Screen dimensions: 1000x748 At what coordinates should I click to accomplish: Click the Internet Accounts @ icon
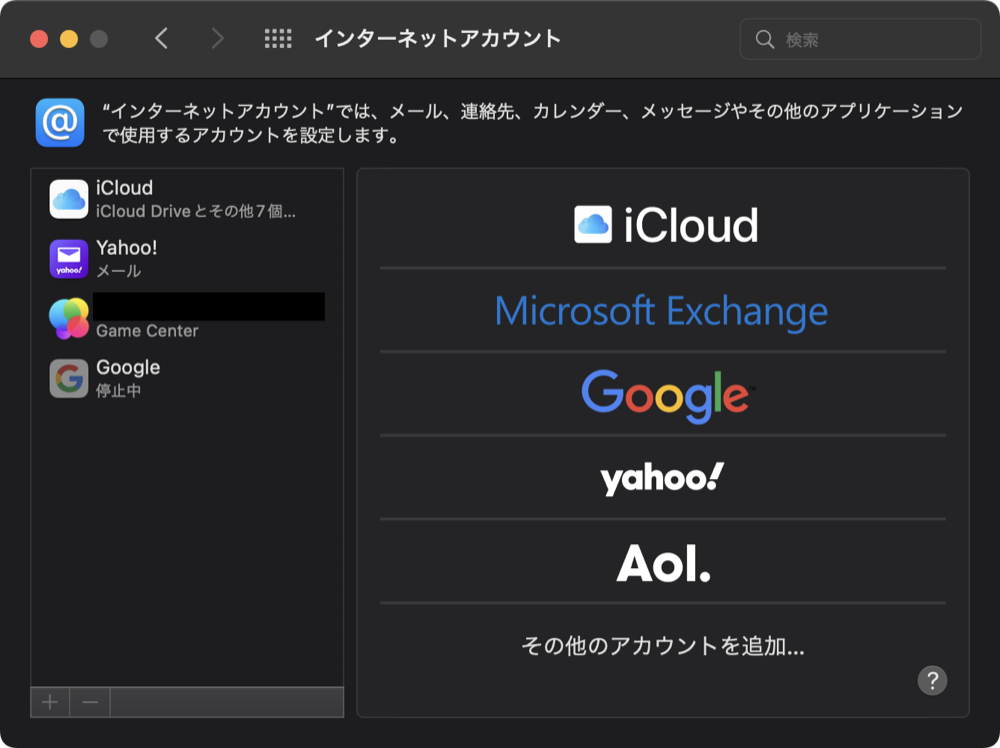(60, 122)
